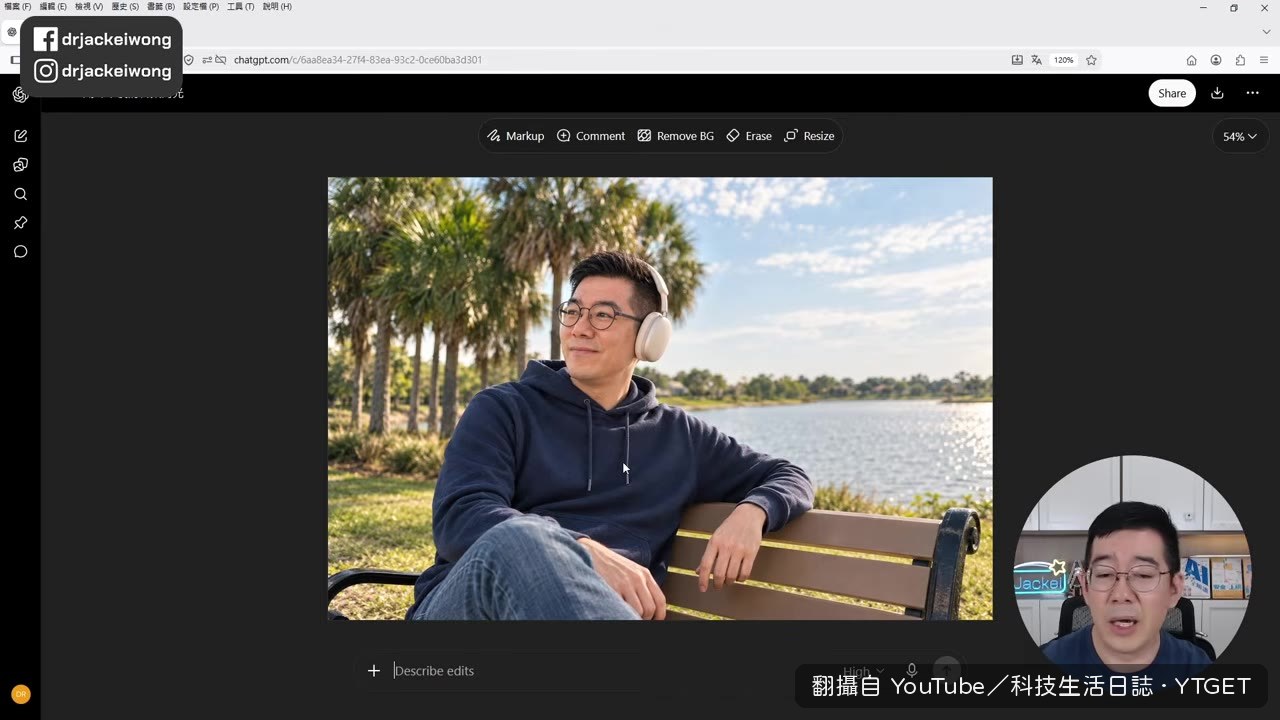This screenshot has height=720, width=1280.
Task: Open the extensions puzzle icon
Action: click(x=1240, y=60)
